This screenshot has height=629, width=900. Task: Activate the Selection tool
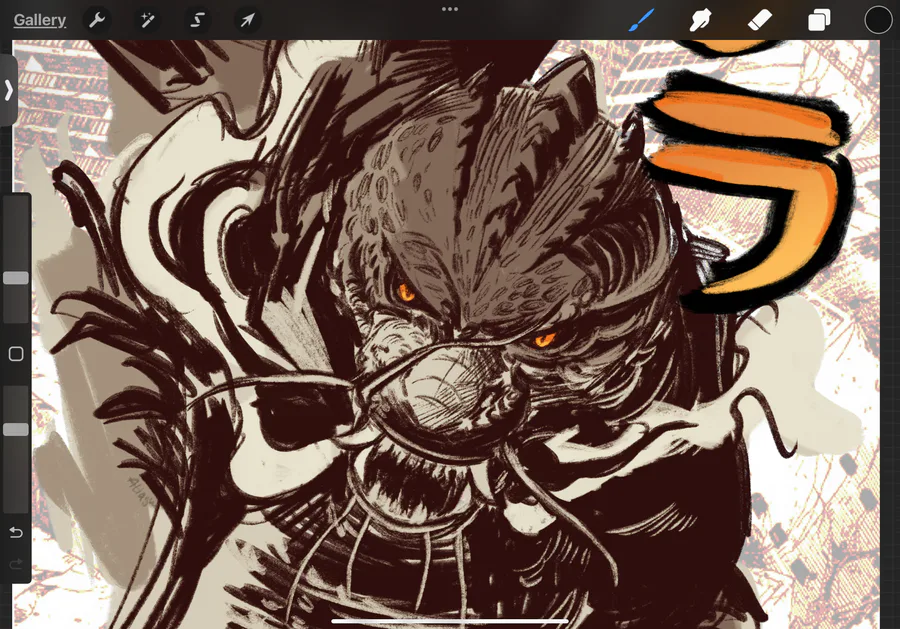point(197,20)
